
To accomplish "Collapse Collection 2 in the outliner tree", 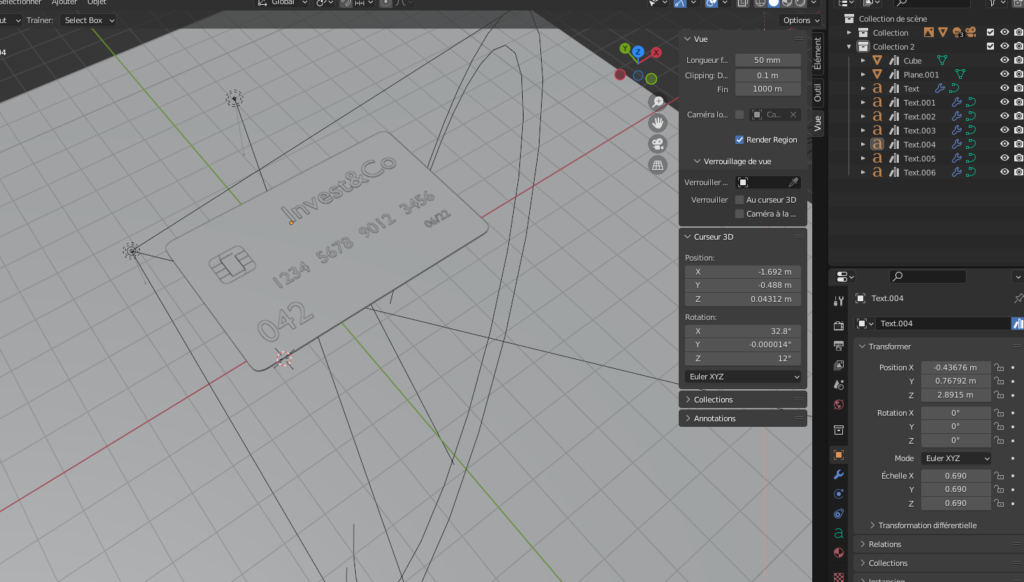I will point(849,46).
